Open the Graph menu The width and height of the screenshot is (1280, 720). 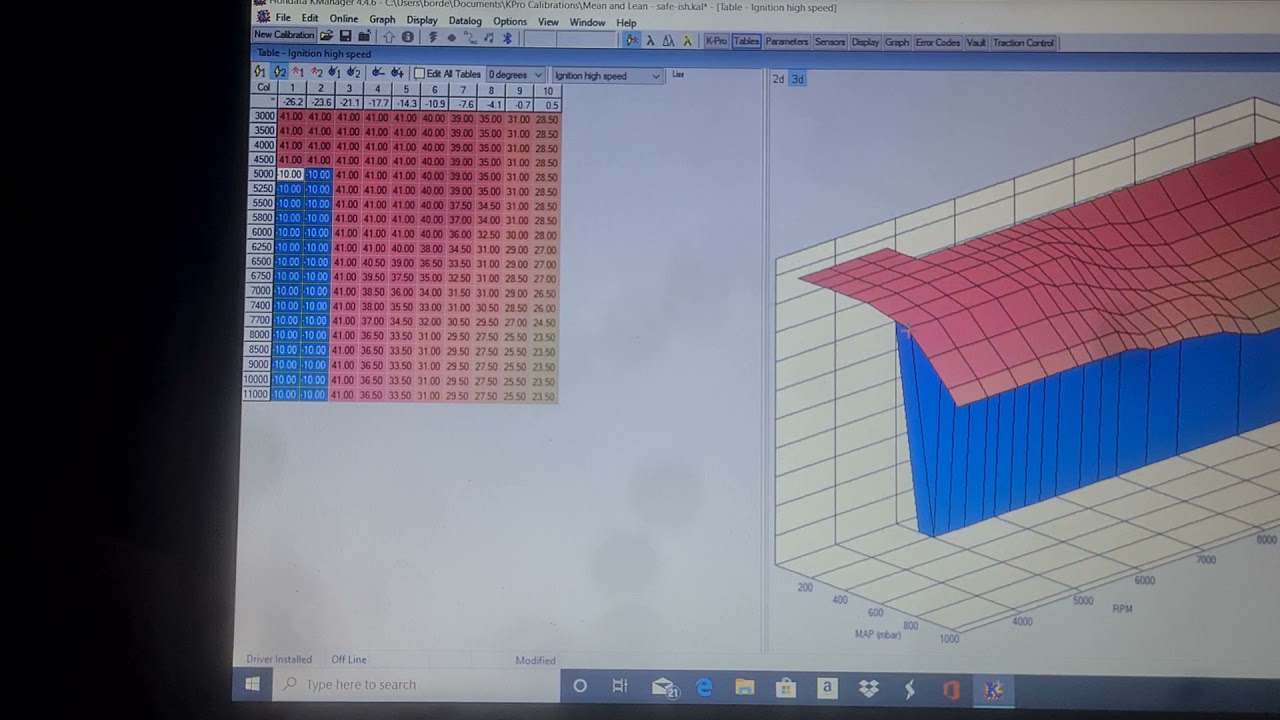click(382, 19)
